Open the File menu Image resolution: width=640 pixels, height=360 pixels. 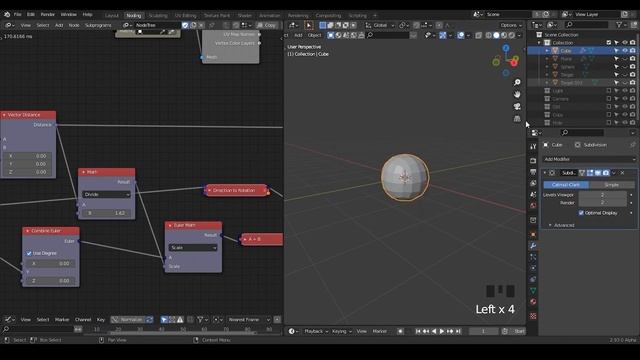(18, 14)
